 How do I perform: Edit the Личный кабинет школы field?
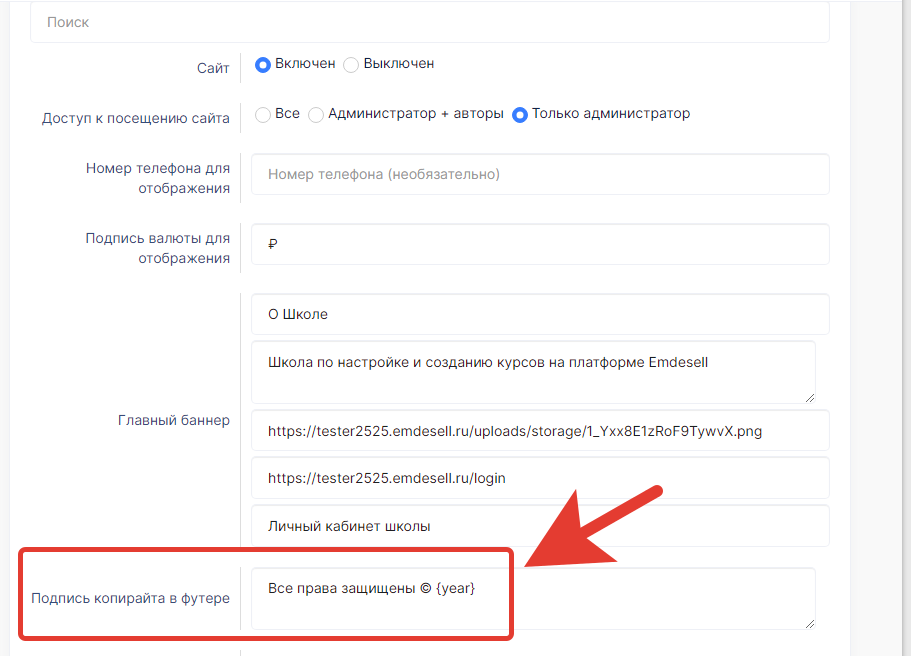[540, 526]
